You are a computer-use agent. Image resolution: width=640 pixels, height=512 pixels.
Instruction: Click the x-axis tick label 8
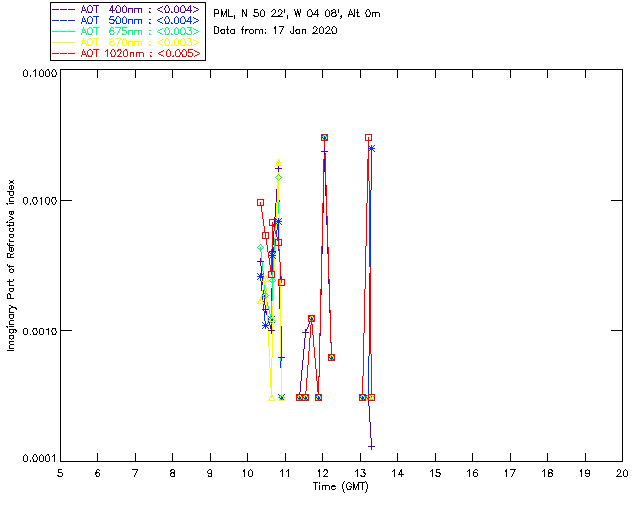tap(173, 473)
